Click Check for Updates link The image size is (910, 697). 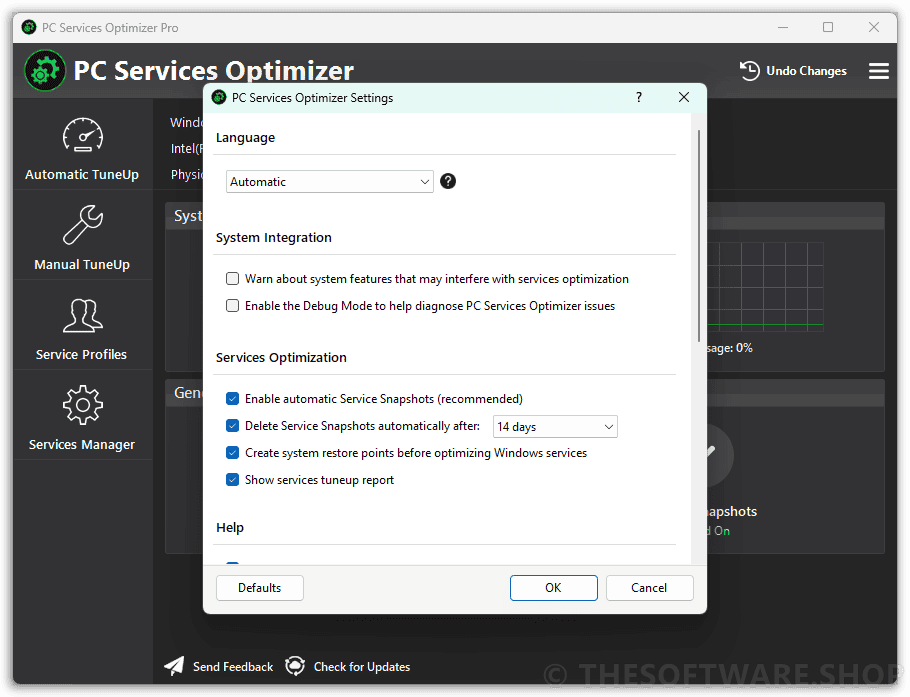click(x=362, y=667)
